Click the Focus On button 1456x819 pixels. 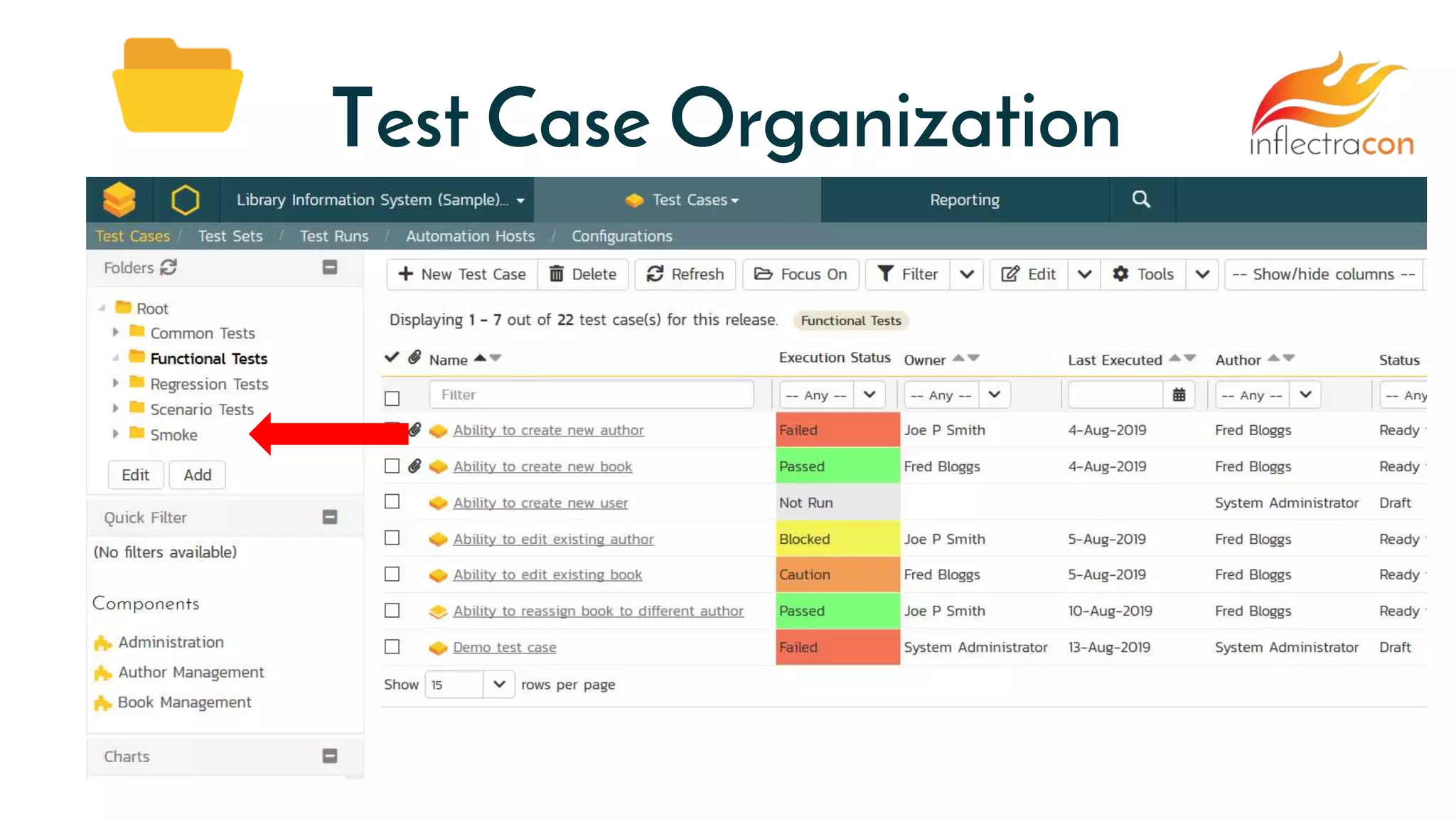[x=801, y=274]
